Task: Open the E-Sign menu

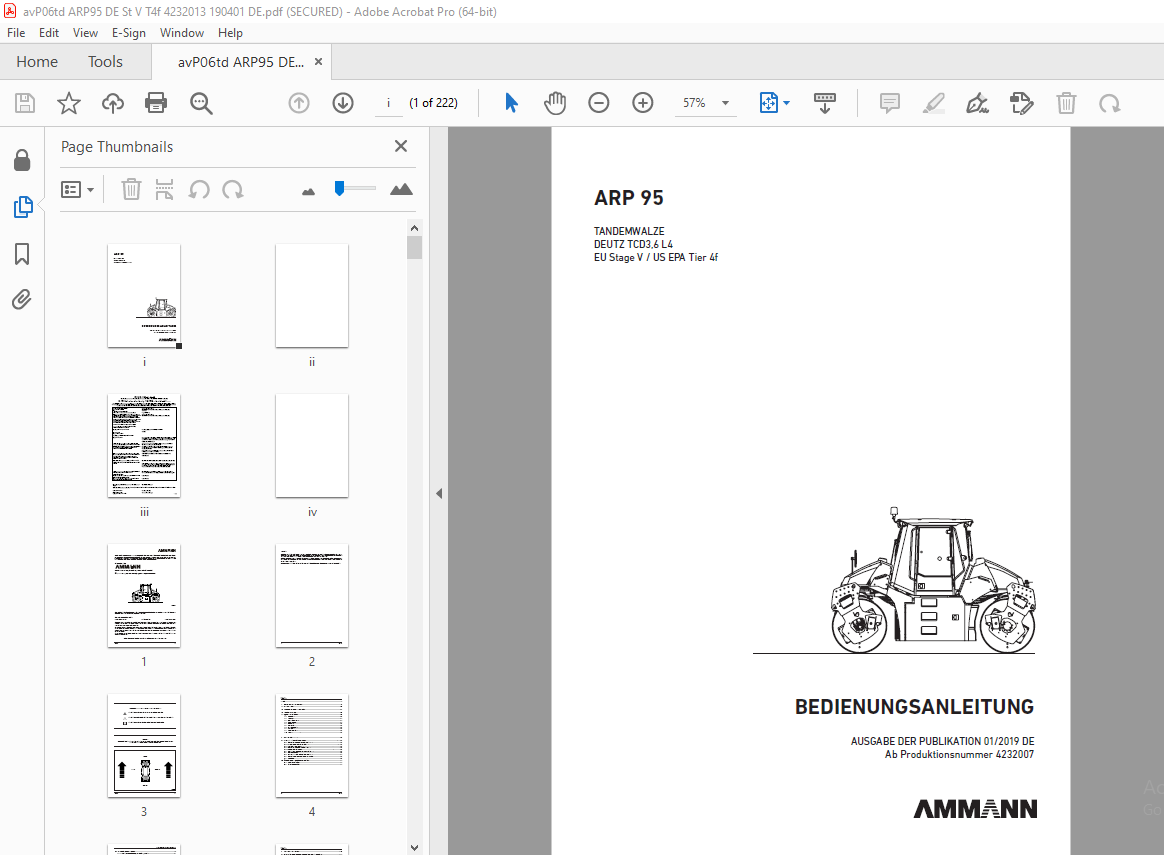Action: tap(128, 33)
